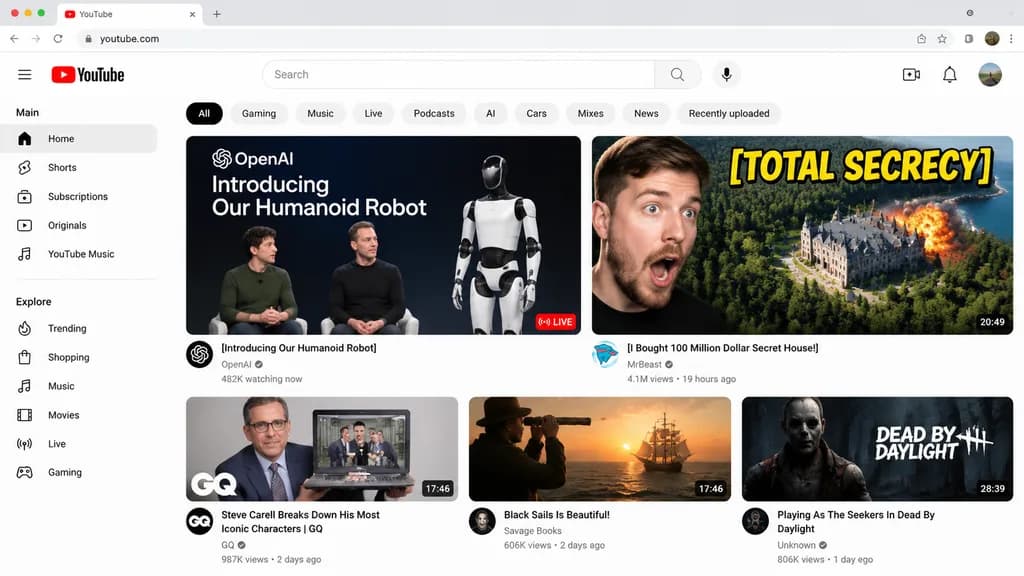
Task: Open title Introducing Our Humanoid Robot
Action: pyautogui.click(x=298, y=348)
